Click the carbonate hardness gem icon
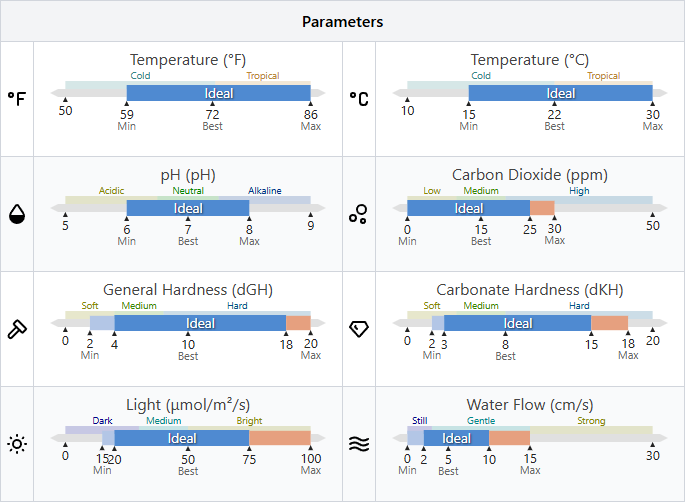 [x=359, y=329]
